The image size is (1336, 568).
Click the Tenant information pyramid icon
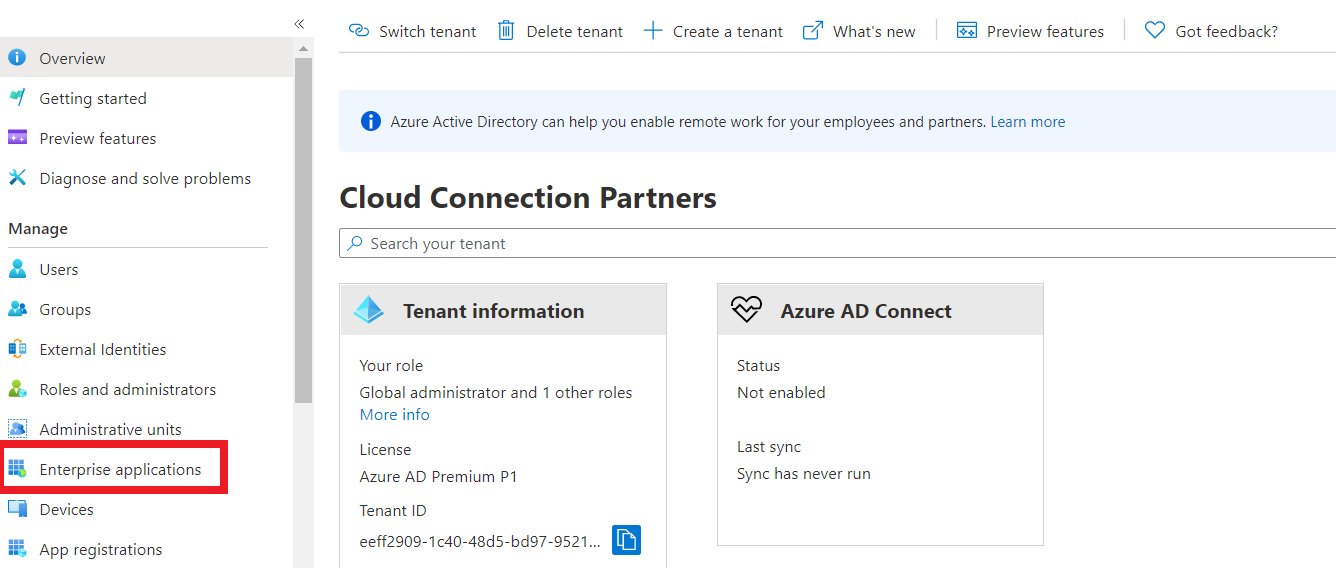pos(369,310)
